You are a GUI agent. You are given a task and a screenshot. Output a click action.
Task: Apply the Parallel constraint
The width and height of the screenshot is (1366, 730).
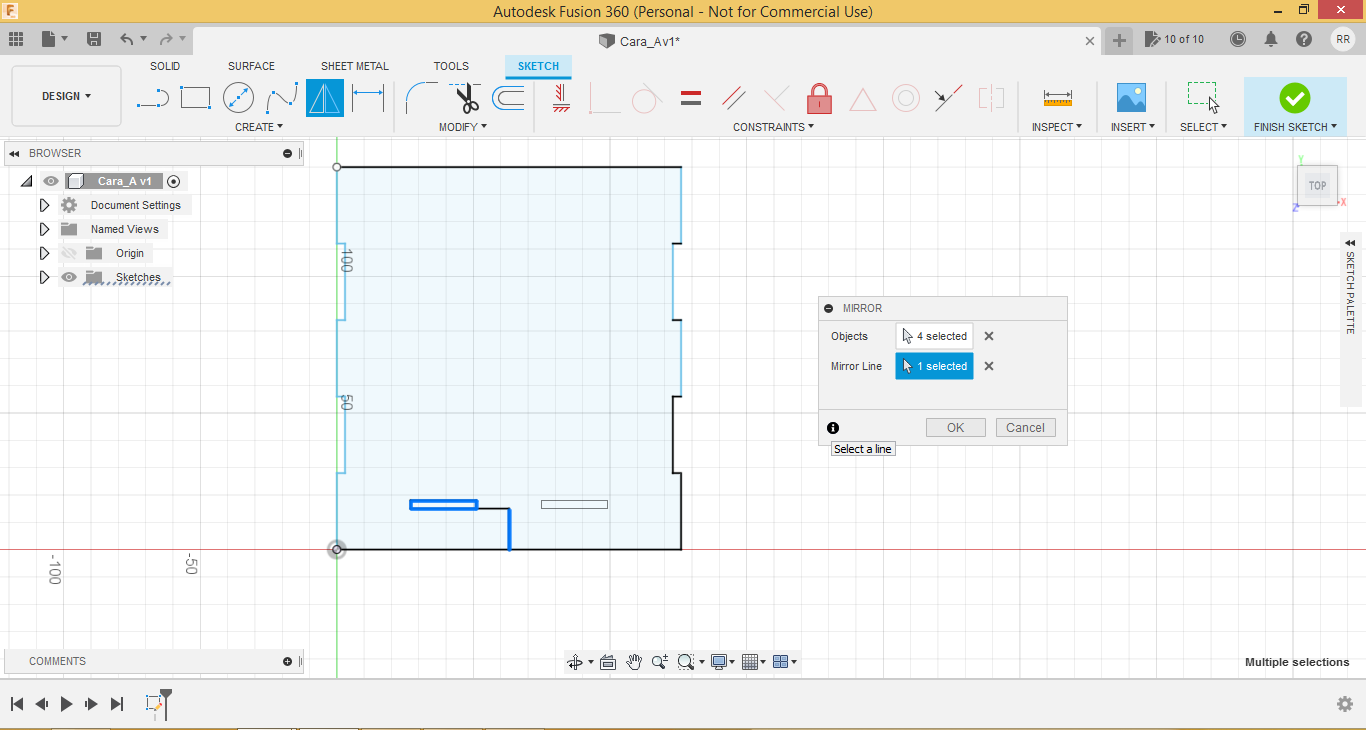(x=734, y=98)
